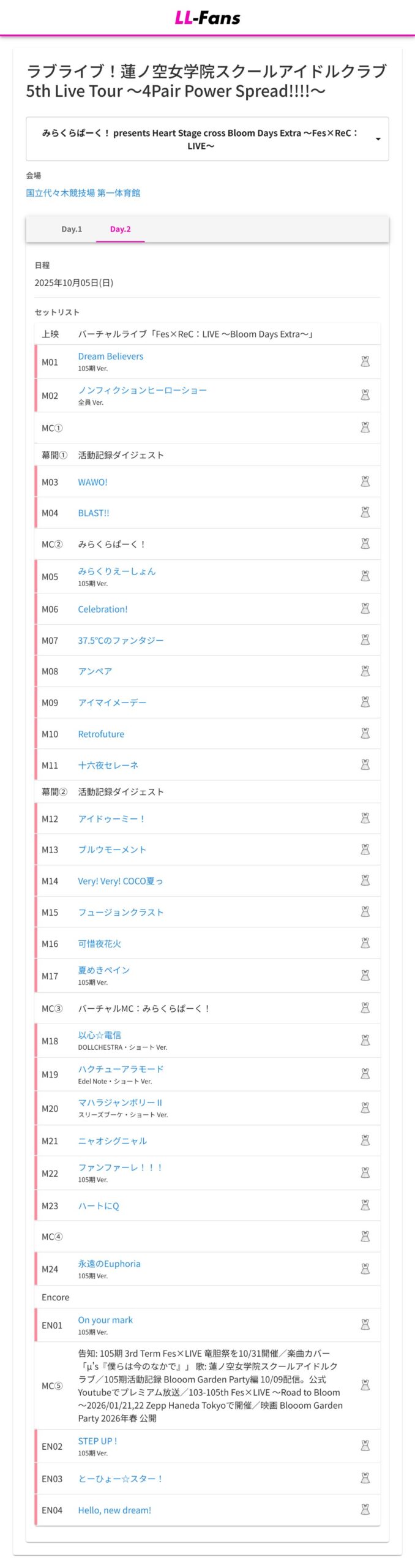Image resolution: width=415 pixels, height=1568 pixels.
Task: Switch to the Day.1 tab
Action: 72,229
